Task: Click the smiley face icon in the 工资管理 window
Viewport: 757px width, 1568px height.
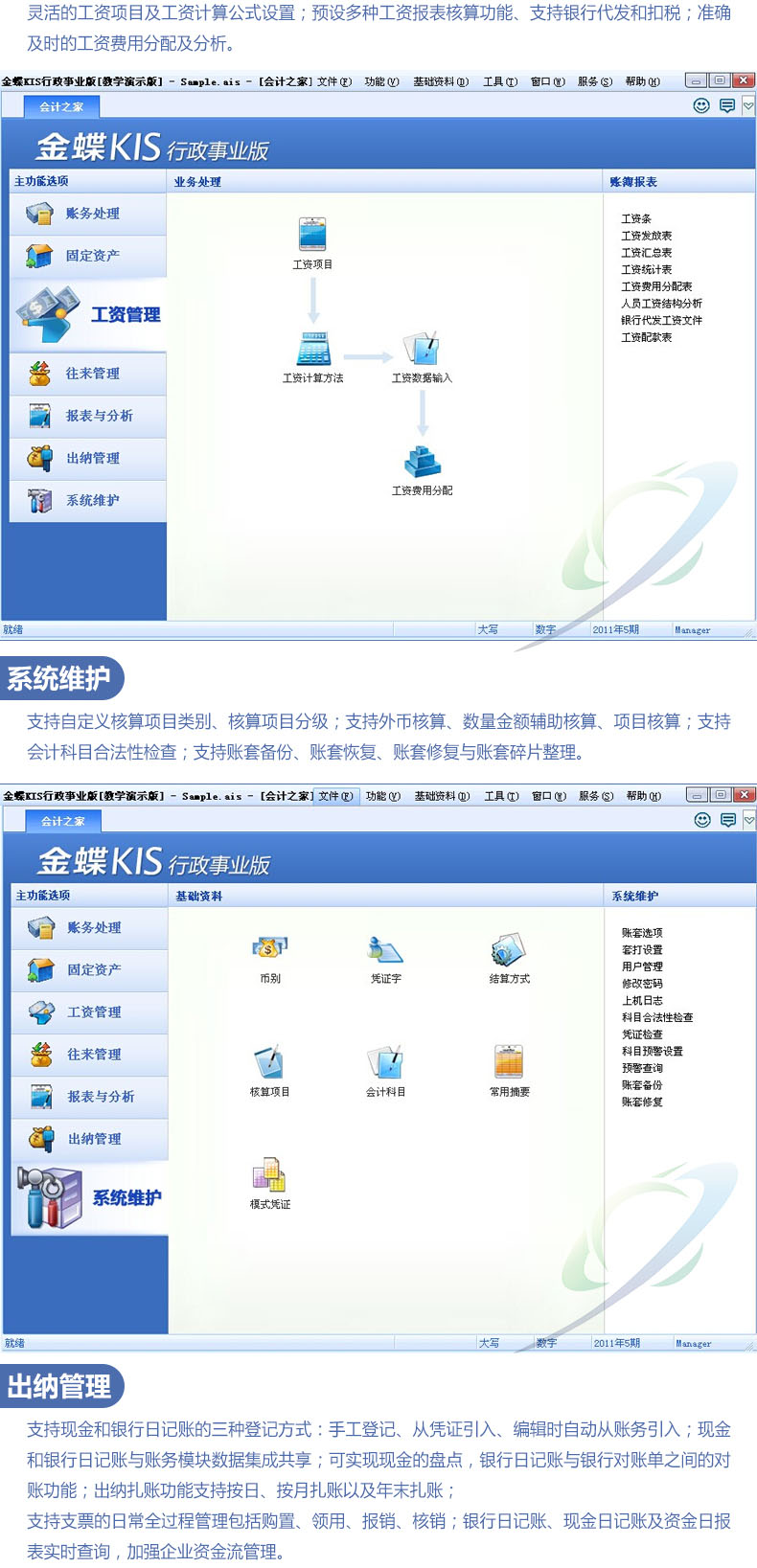Action: tap(701, 105)
